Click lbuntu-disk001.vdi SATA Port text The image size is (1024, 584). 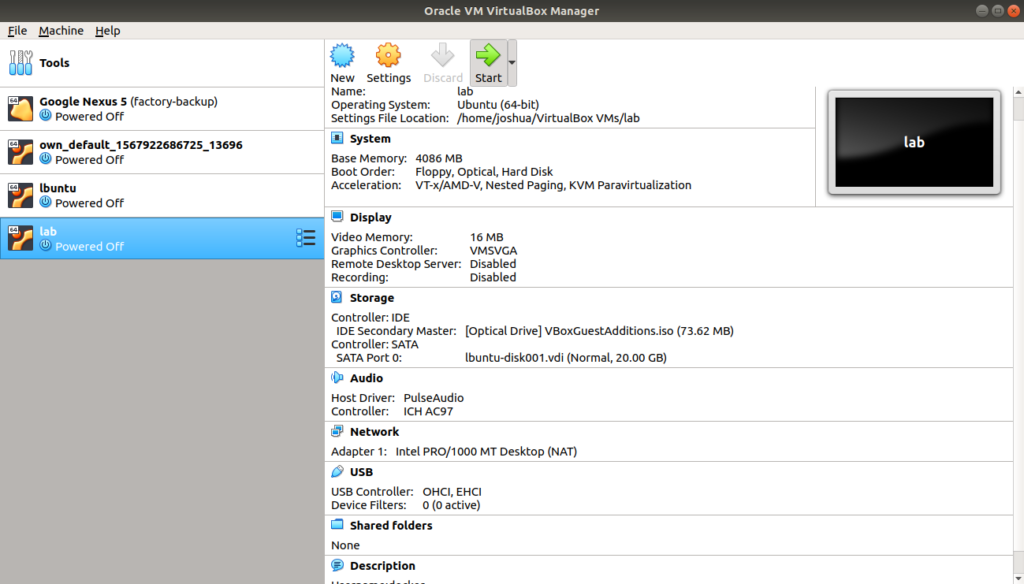tap(566, 358)
